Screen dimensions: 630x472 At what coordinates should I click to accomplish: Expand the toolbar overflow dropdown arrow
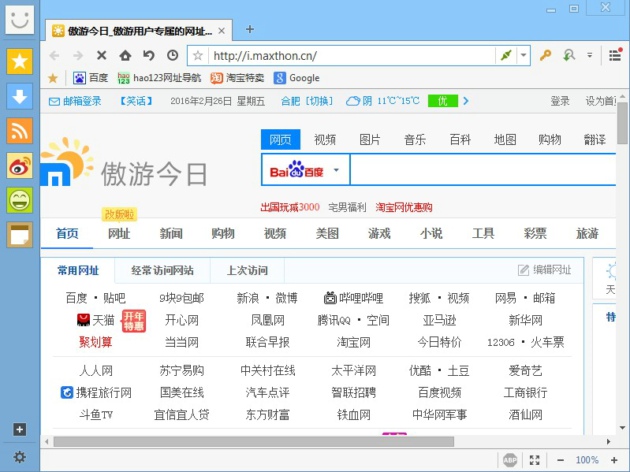click(x=589, y=55)
